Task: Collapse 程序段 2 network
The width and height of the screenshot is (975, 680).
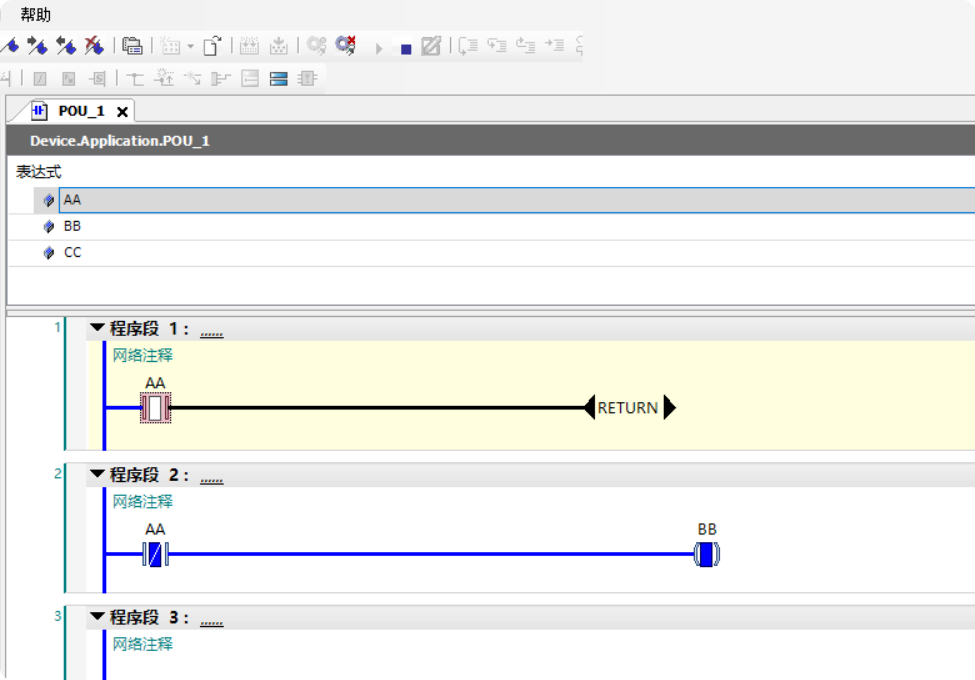Action: (97, 473)
